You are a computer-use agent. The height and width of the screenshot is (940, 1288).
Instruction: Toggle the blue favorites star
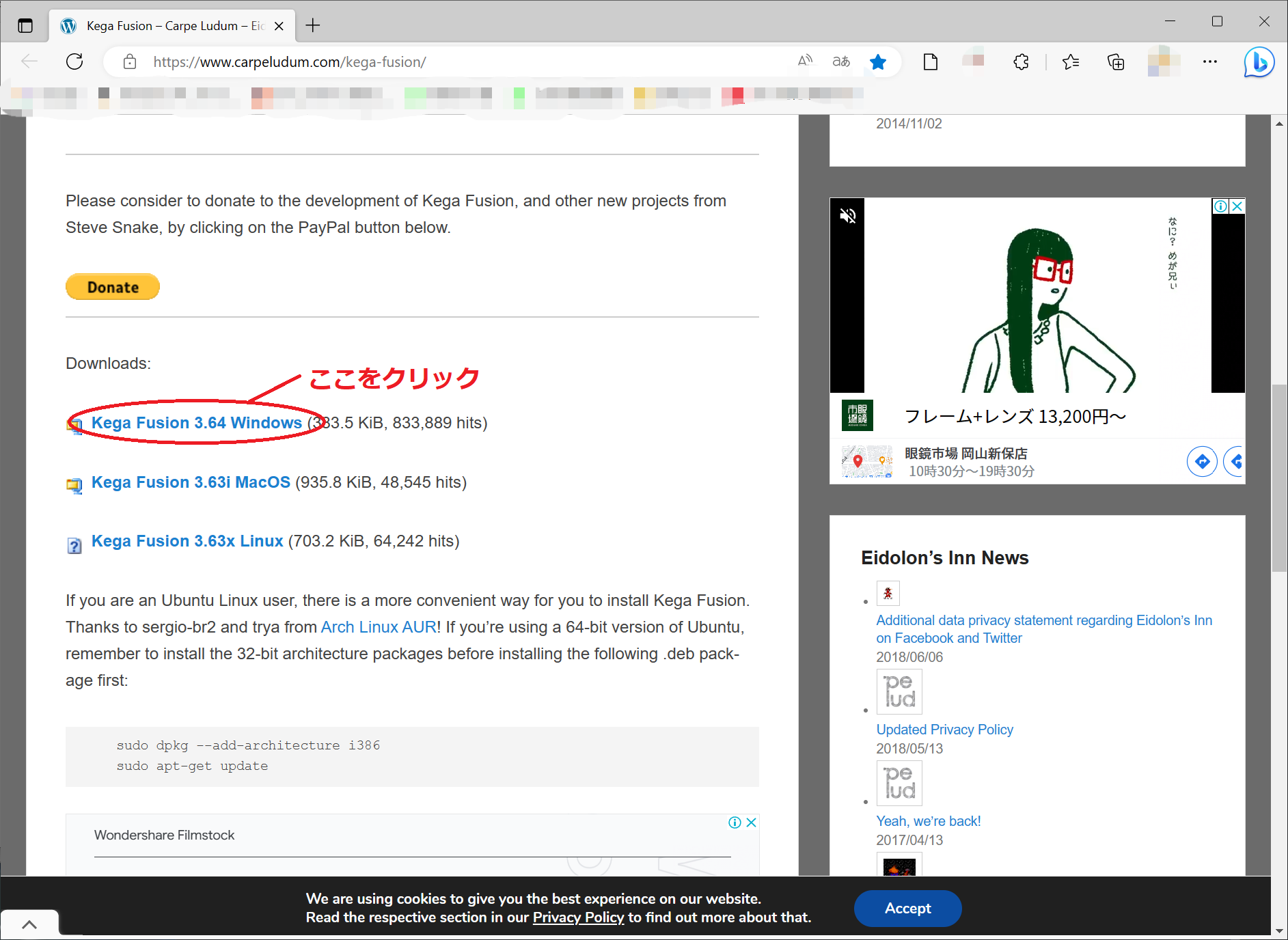(x=878, y=62)
